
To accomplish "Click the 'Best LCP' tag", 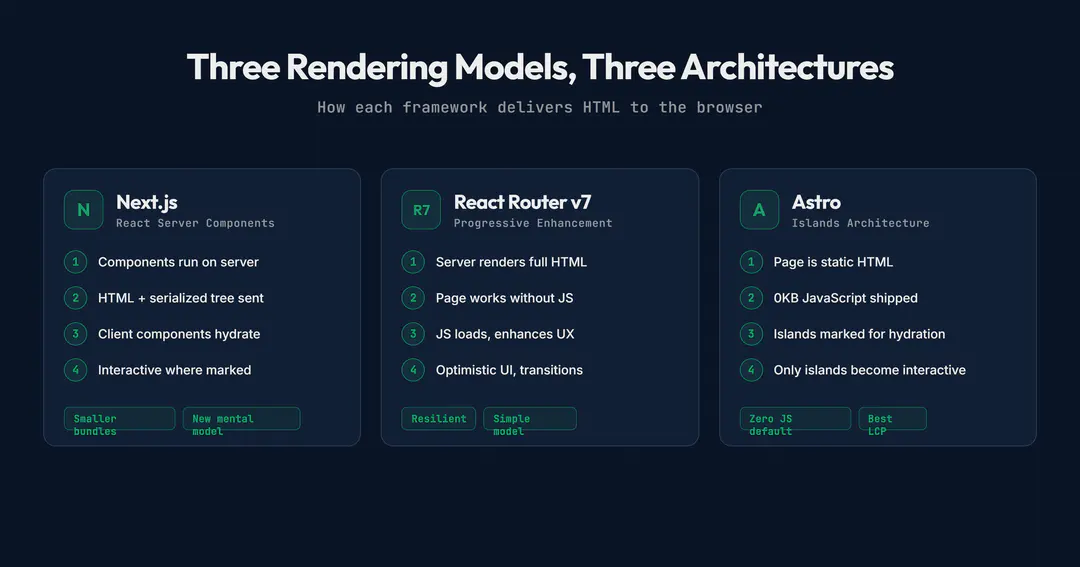I will [x=893, y=419].
